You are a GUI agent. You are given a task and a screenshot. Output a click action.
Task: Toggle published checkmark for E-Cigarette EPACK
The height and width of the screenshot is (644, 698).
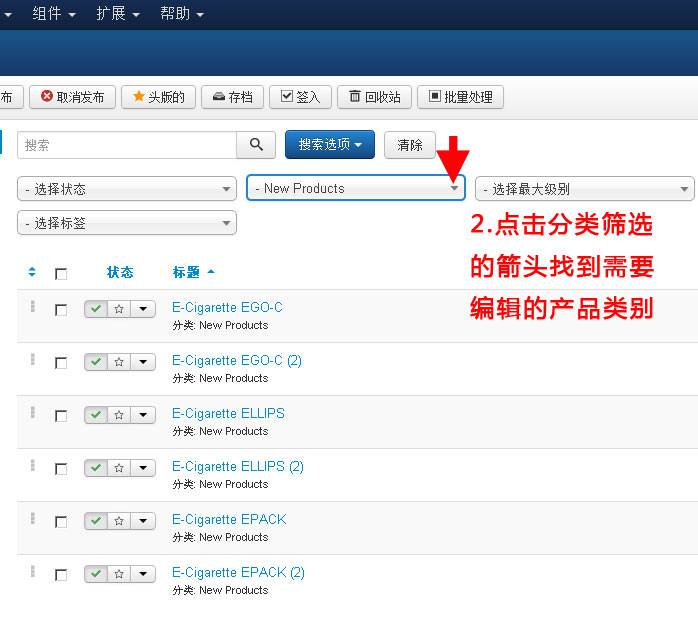96,520
